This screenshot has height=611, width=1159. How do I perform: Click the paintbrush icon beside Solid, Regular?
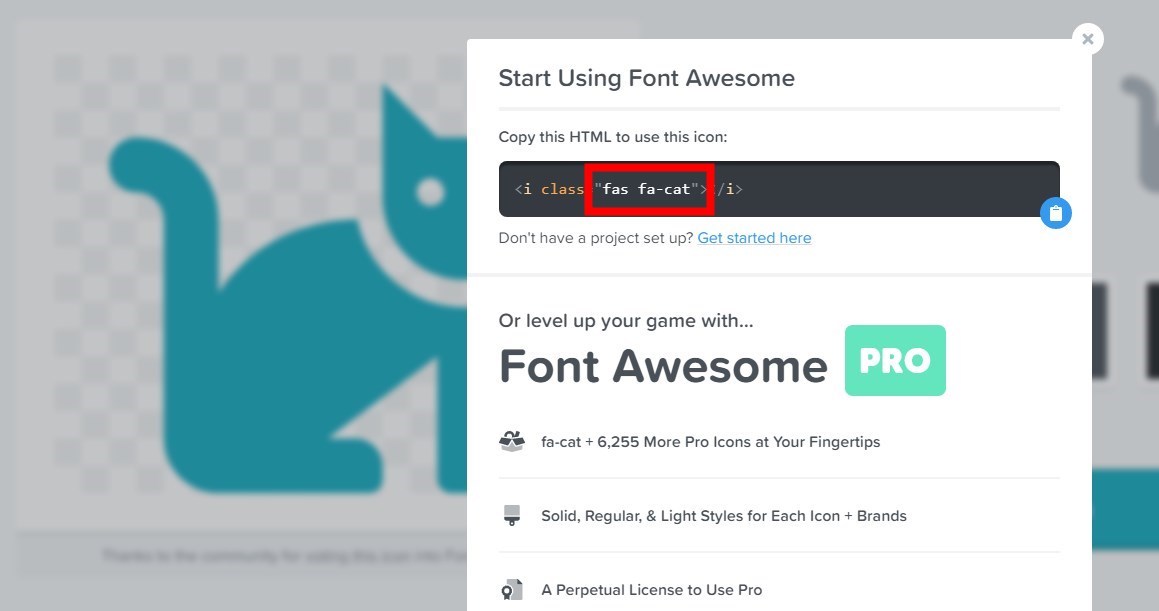coord(512,516)
